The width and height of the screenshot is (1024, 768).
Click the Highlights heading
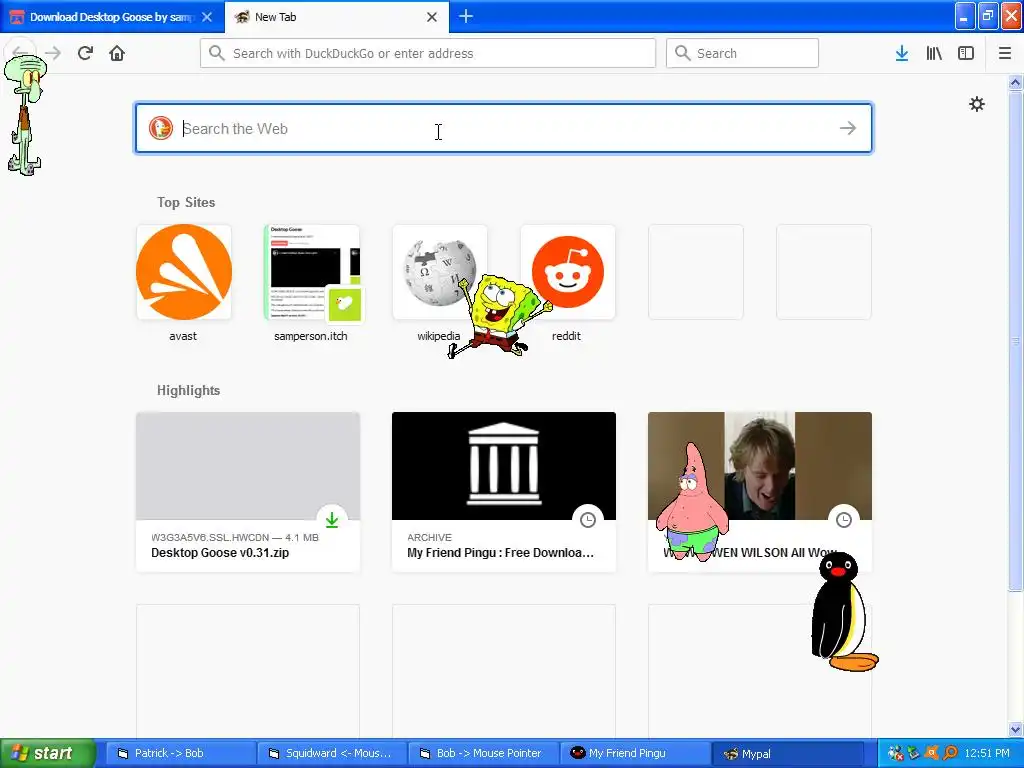pyautogui.click(x=188, y=391)
